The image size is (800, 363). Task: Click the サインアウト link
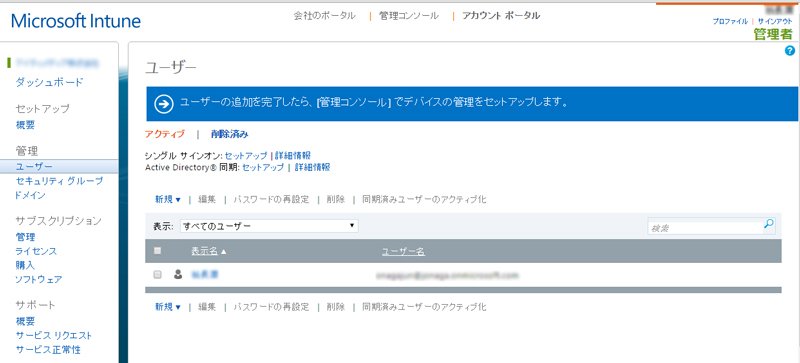pyautogui.click(x=775, y=21)
